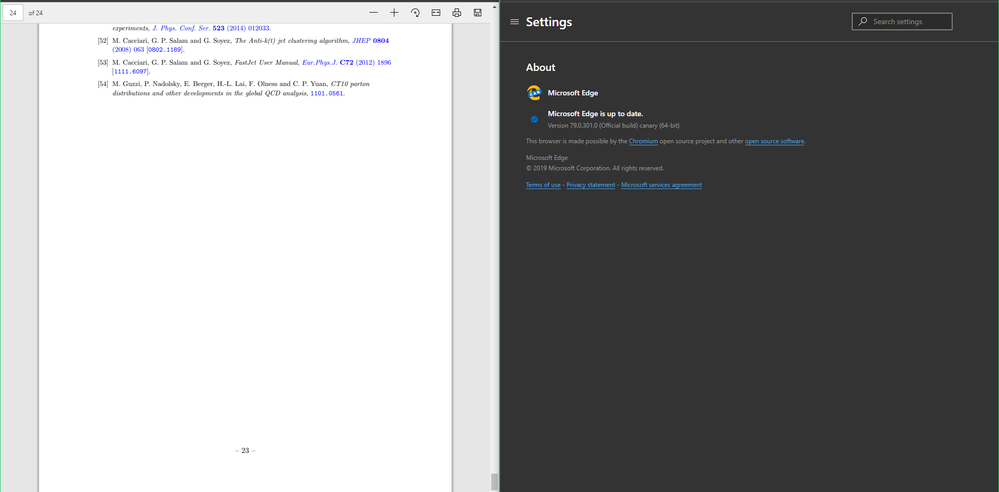Focus the Search settings field

click(x=902, y=22)
